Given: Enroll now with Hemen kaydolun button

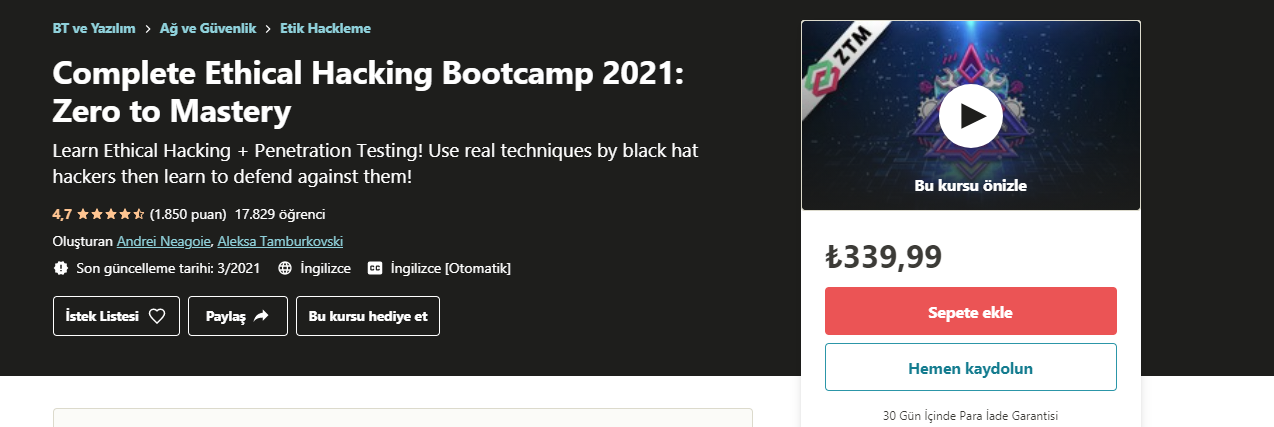Looking at the screenshot, I should click(x=970, y=367).
